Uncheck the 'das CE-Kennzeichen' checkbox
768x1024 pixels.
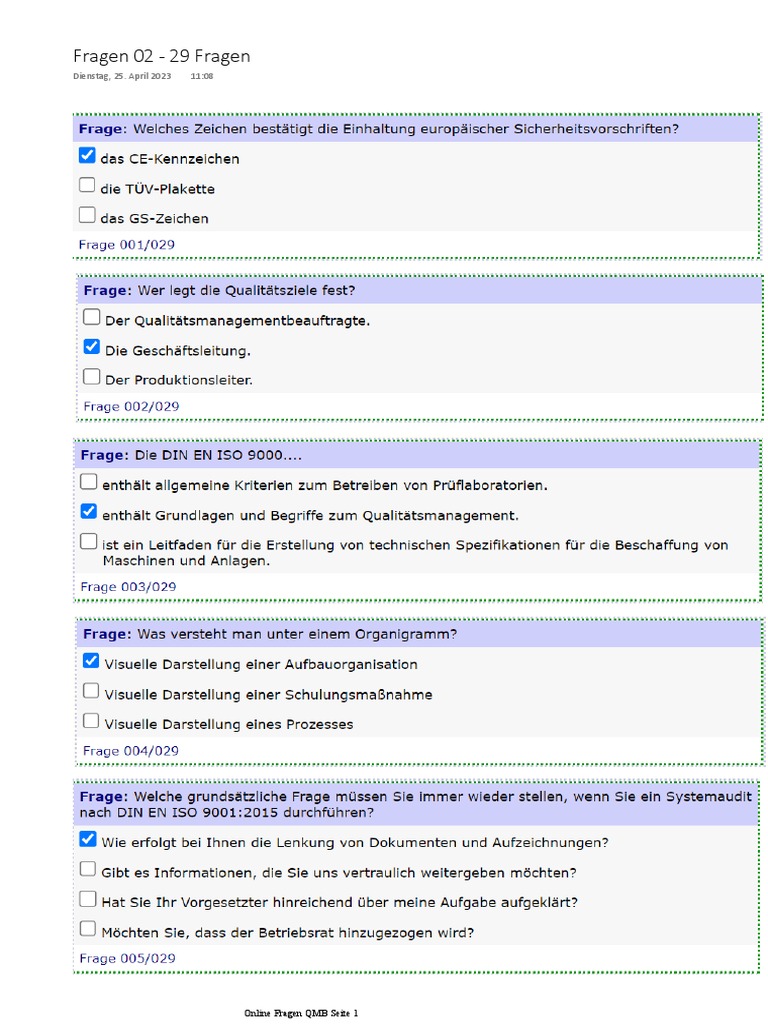pyautogui.click(x=87, y=156)
